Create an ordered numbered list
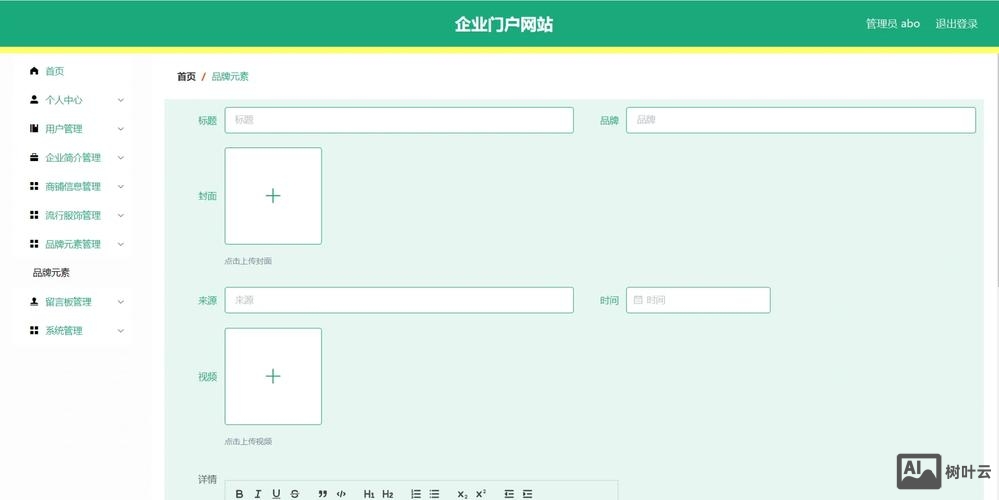The height and width of the screenshot is (500, 999). (x=415, y=494)
